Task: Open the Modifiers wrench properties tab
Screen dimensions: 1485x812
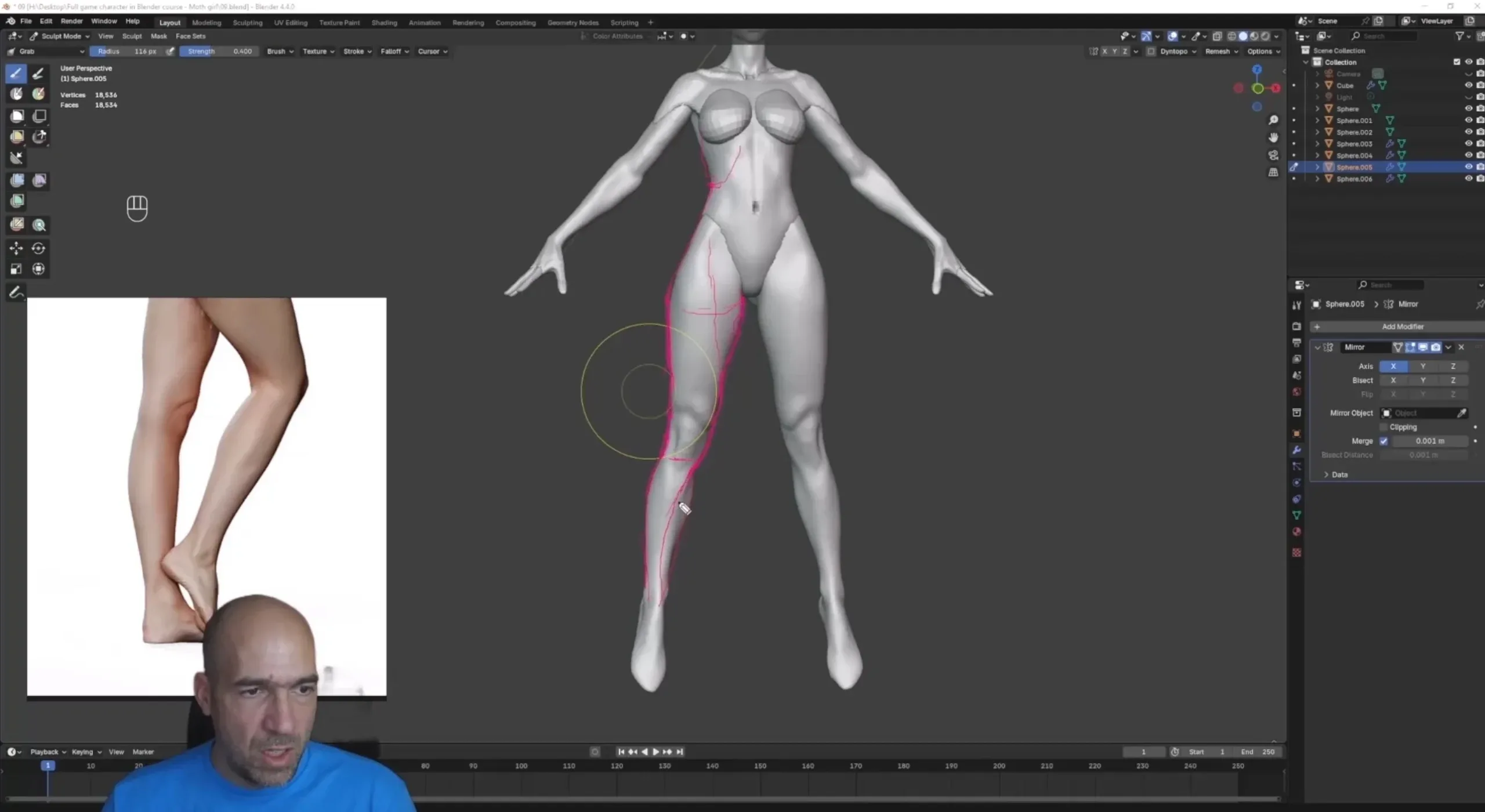Action: click(1296, 450)
